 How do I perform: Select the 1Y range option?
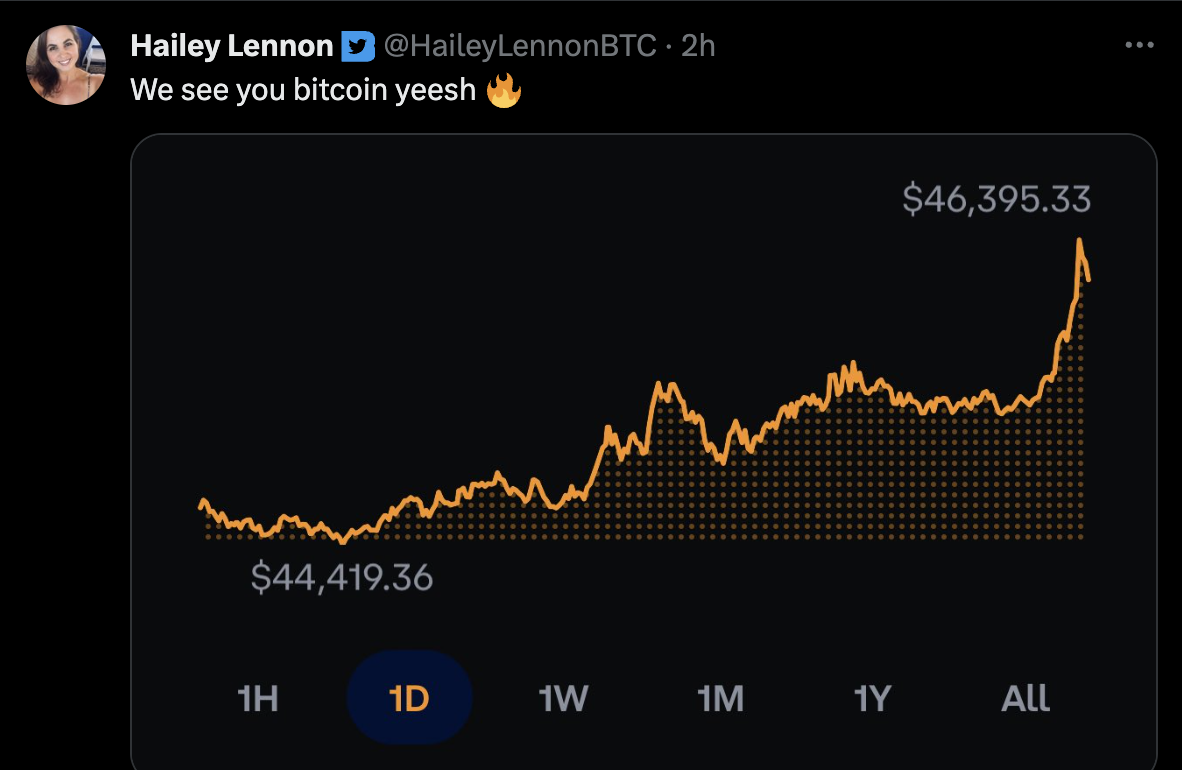(873, 698)
